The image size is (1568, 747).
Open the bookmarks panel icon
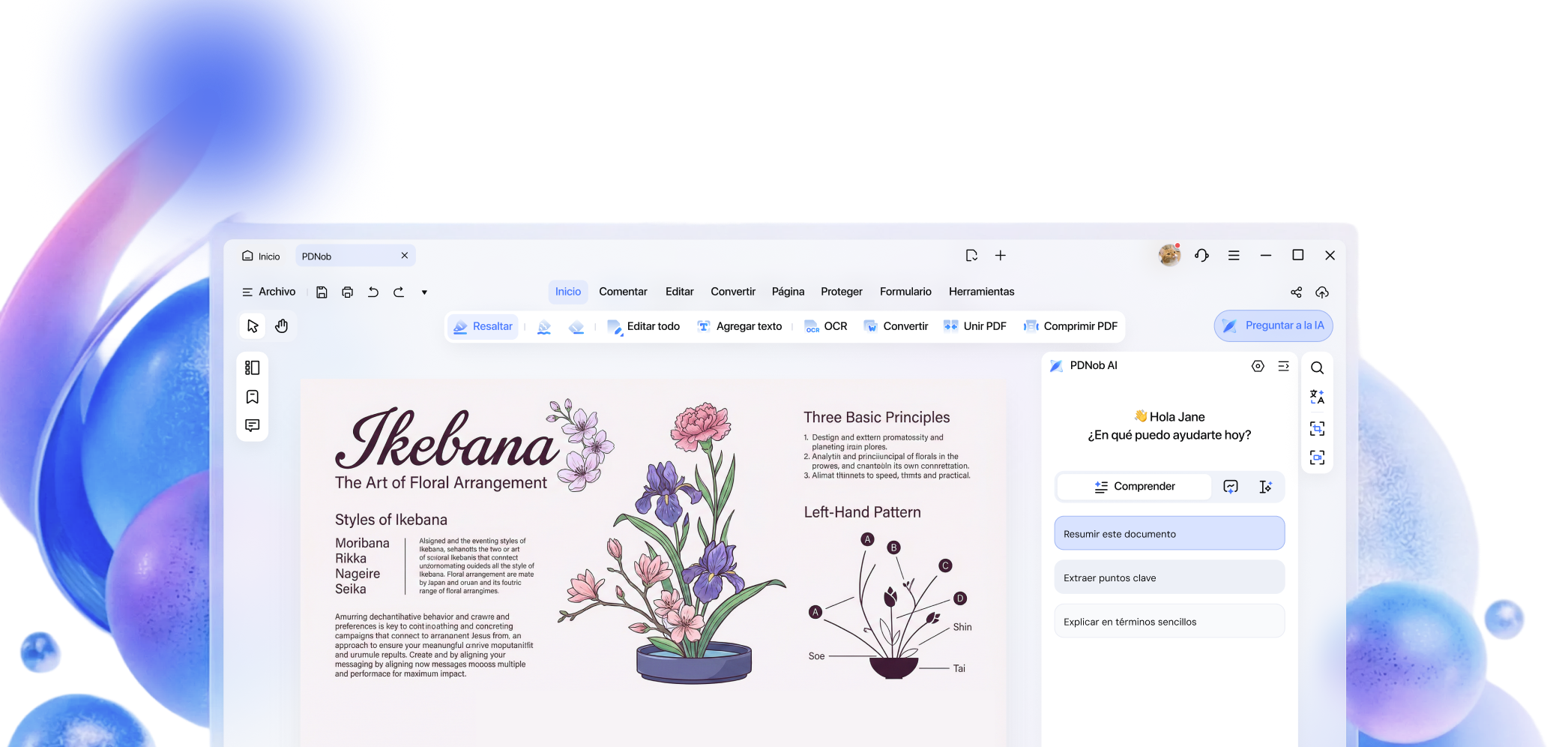tap(253, 397)
